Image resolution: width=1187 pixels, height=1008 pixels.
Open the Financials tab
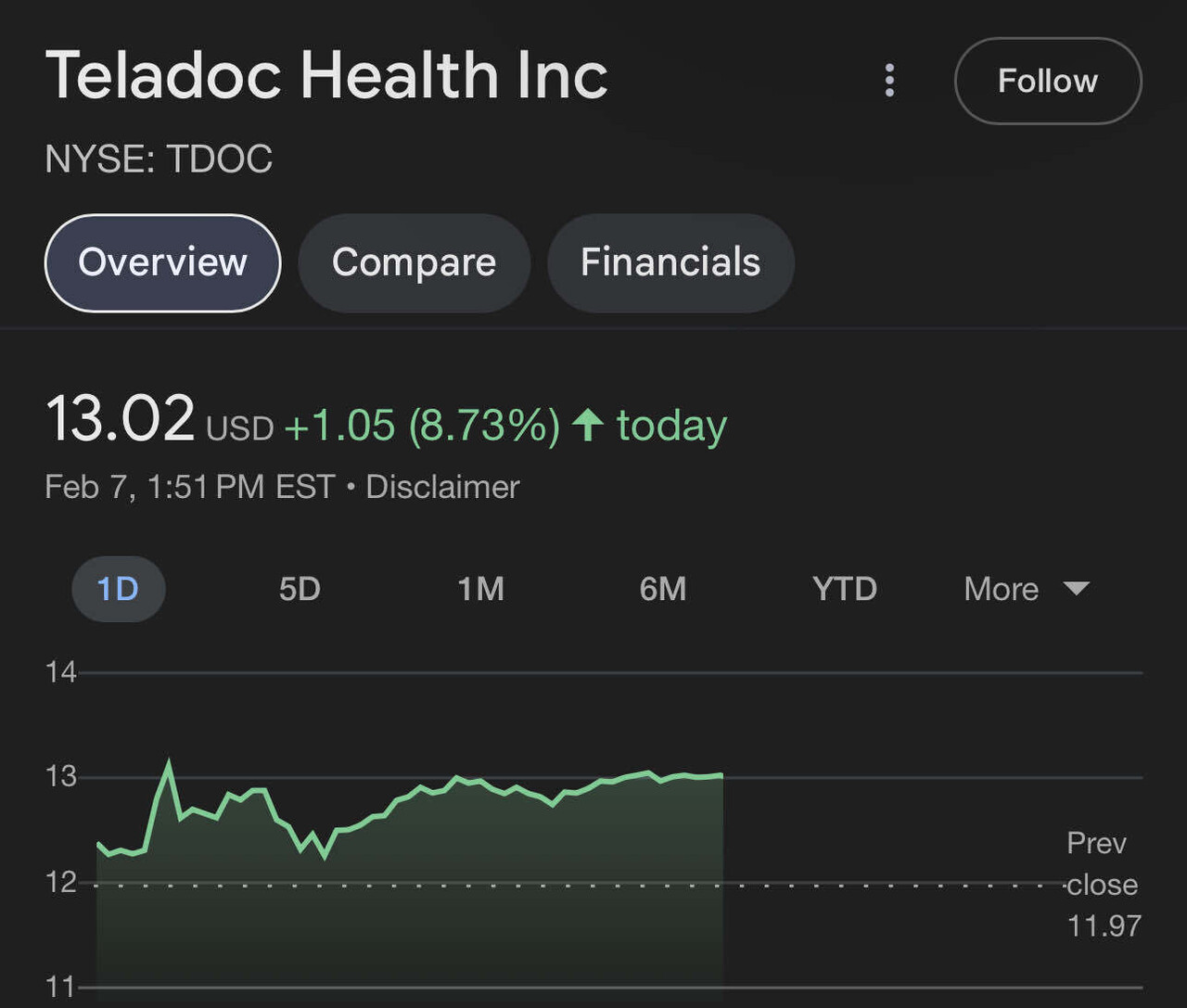670,262
